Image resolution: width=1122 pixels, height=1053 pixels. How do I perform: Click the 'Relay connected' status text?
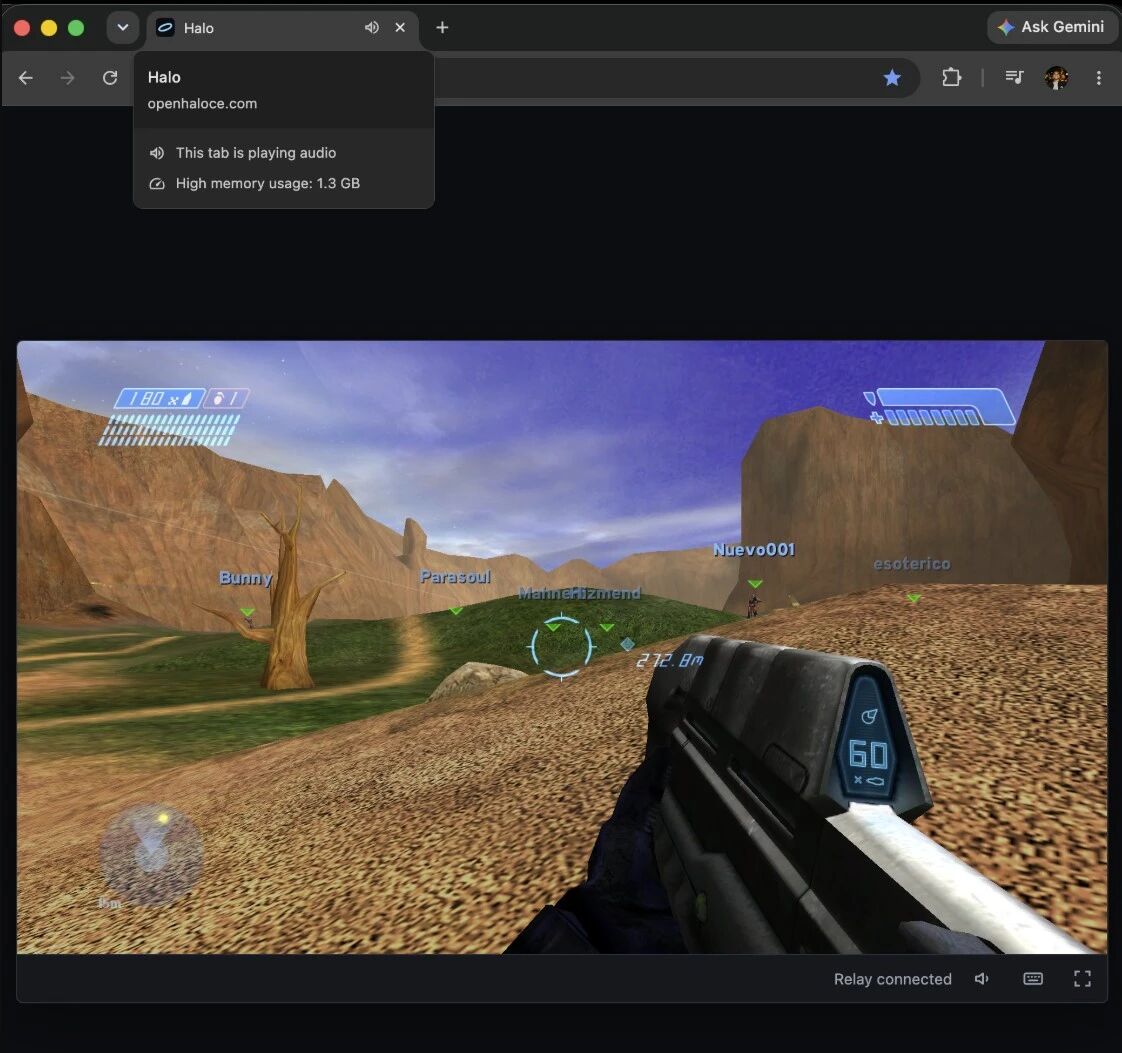pos(892,979)
